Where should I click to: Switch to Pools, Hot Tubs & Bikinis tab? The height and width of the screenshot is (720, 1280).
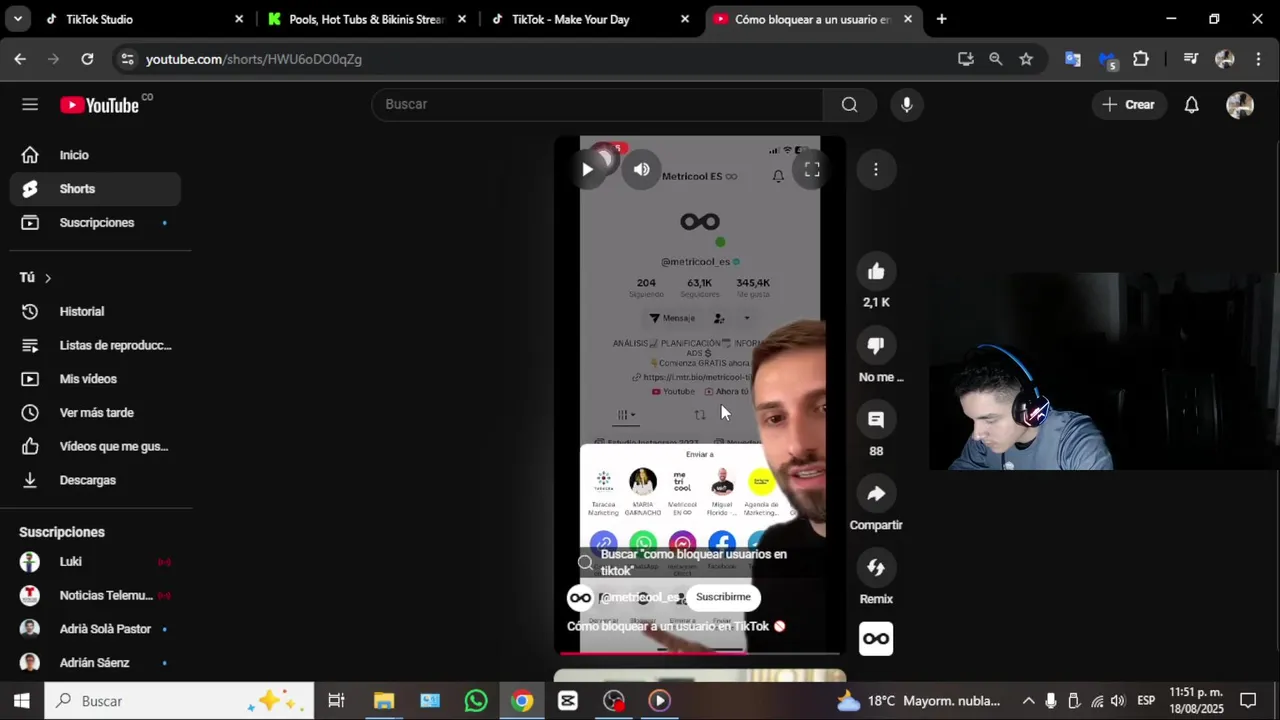(x=366, y=19)
